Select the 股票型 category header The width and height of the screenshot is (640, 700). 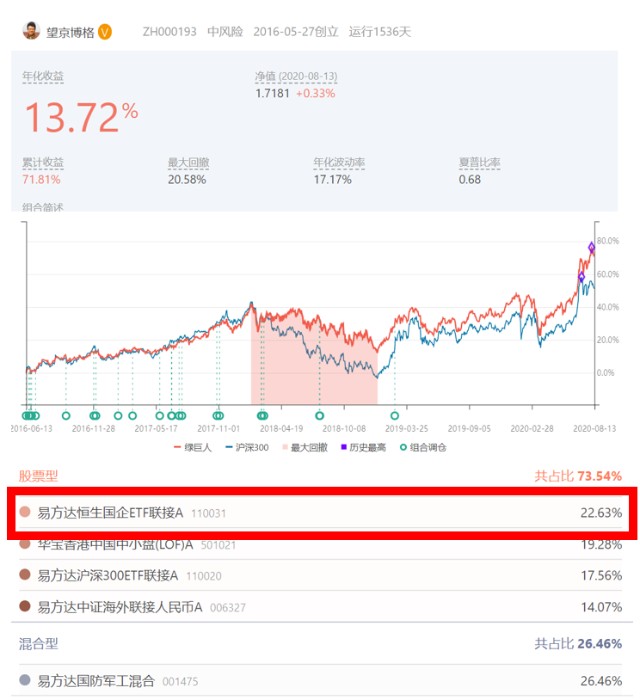click(x=39, y=476)
